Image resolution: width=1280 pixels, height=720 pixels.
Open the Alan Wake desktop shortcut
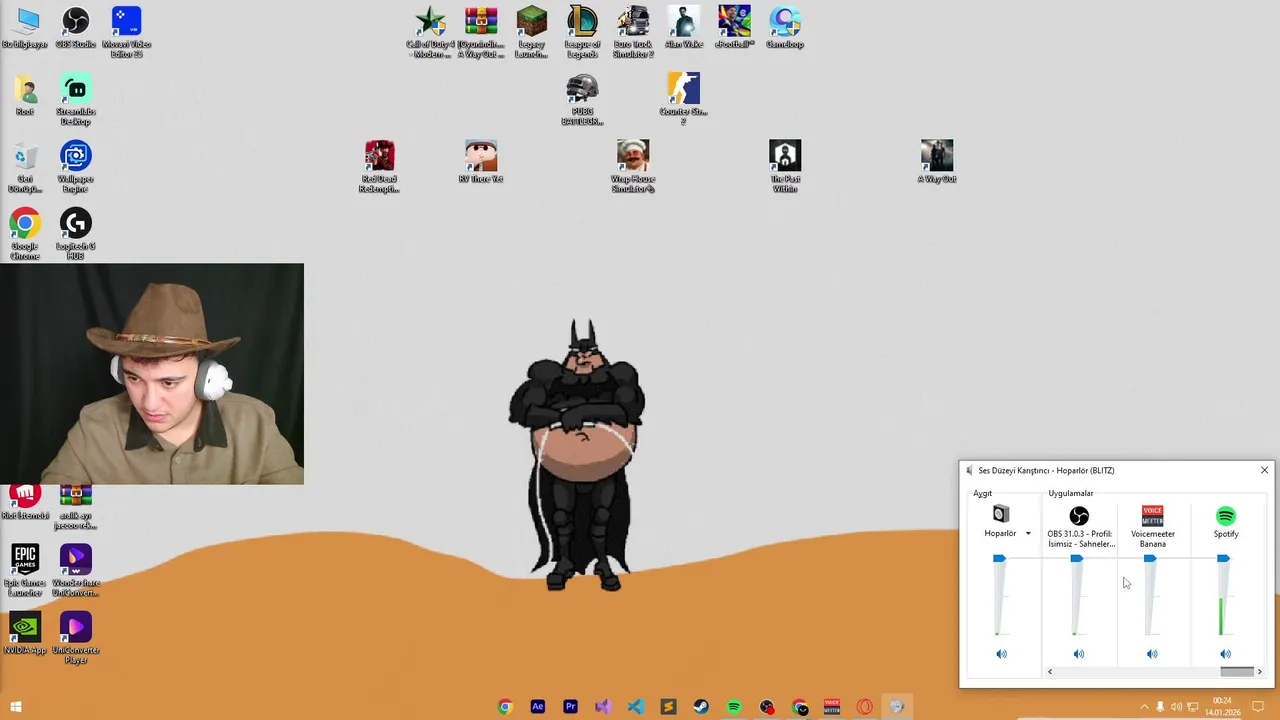click(x=684, y=28)
